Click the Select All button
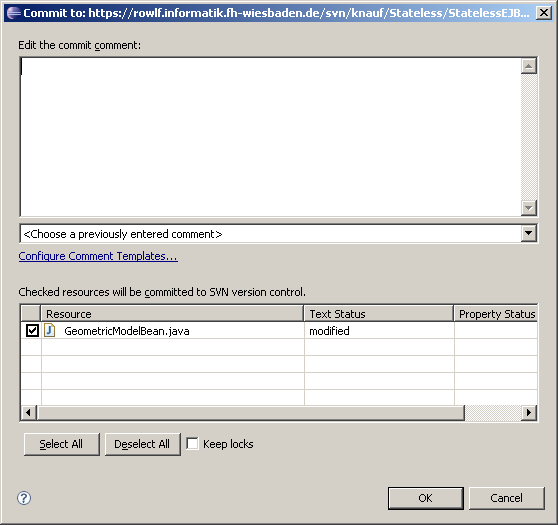Image resolution: width=558 pixels, height=525 pixels. pyautogui.click(x=62, y=444)
